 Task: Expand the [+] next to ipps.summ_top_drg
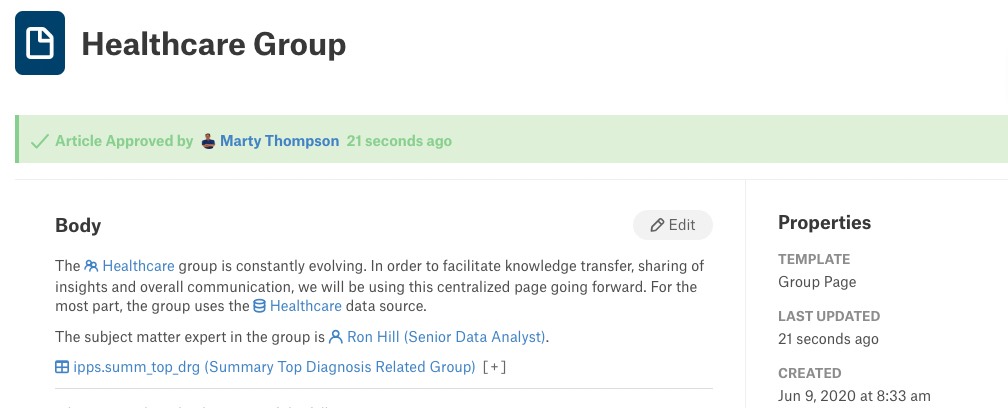[x=494, y=368]
